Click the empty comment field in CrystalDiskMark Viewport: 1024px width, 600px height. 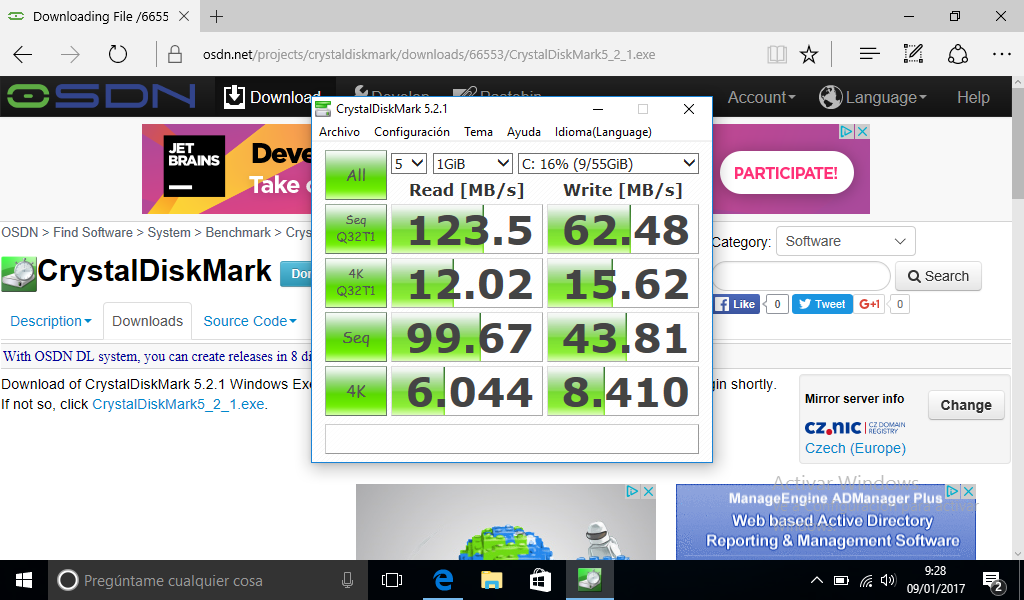point(512,439)
